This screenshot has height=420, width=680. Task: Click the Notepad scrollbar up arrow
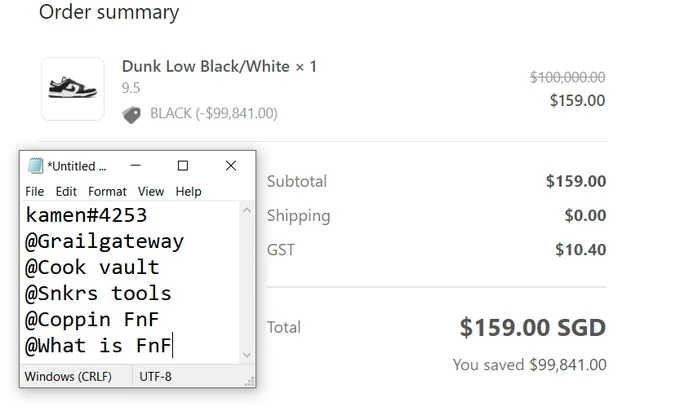click(247, 210)
